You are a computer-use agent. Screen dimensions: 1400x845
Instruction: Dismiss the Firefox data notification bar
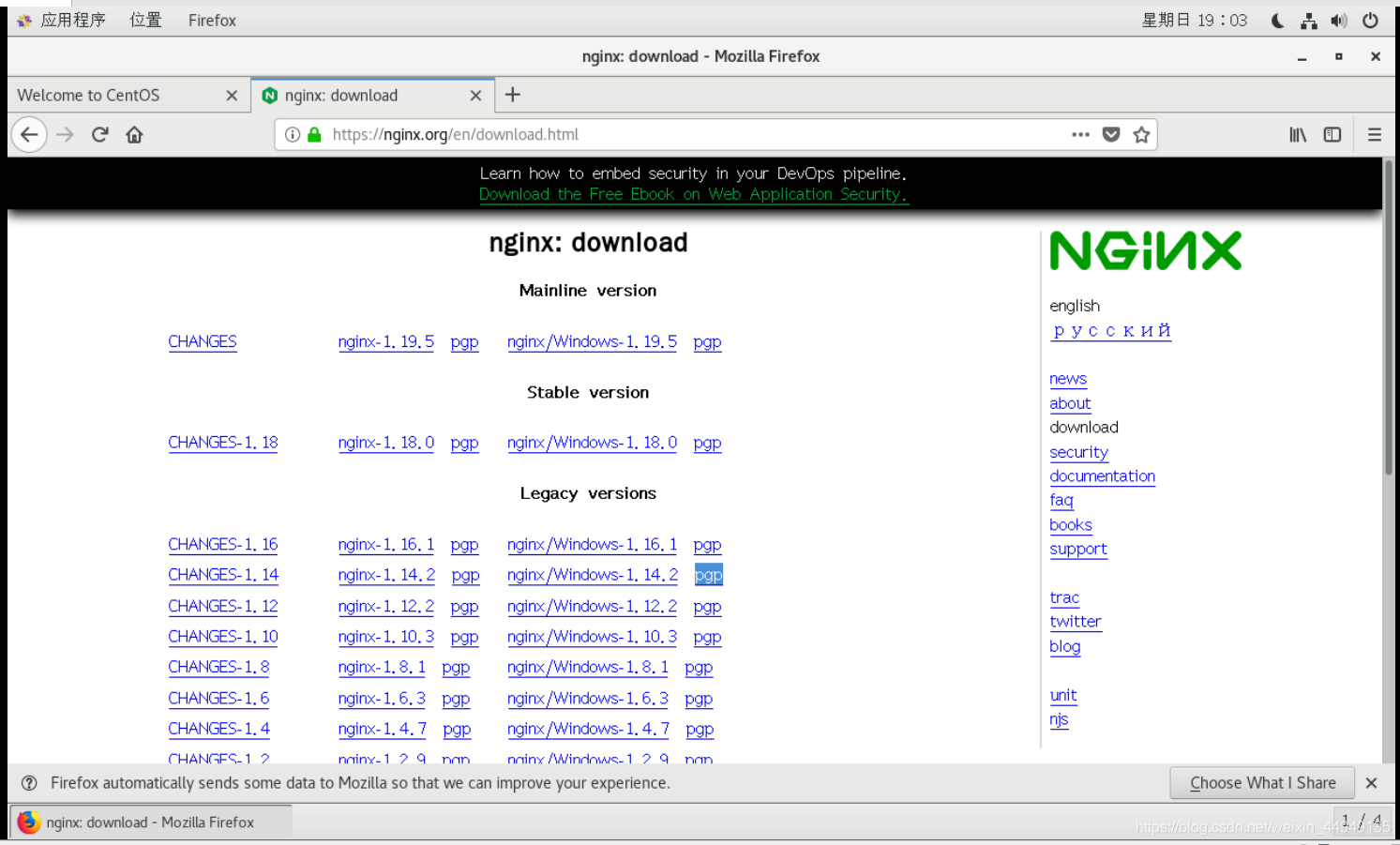pyautogui.click(x=1371, y=783)
